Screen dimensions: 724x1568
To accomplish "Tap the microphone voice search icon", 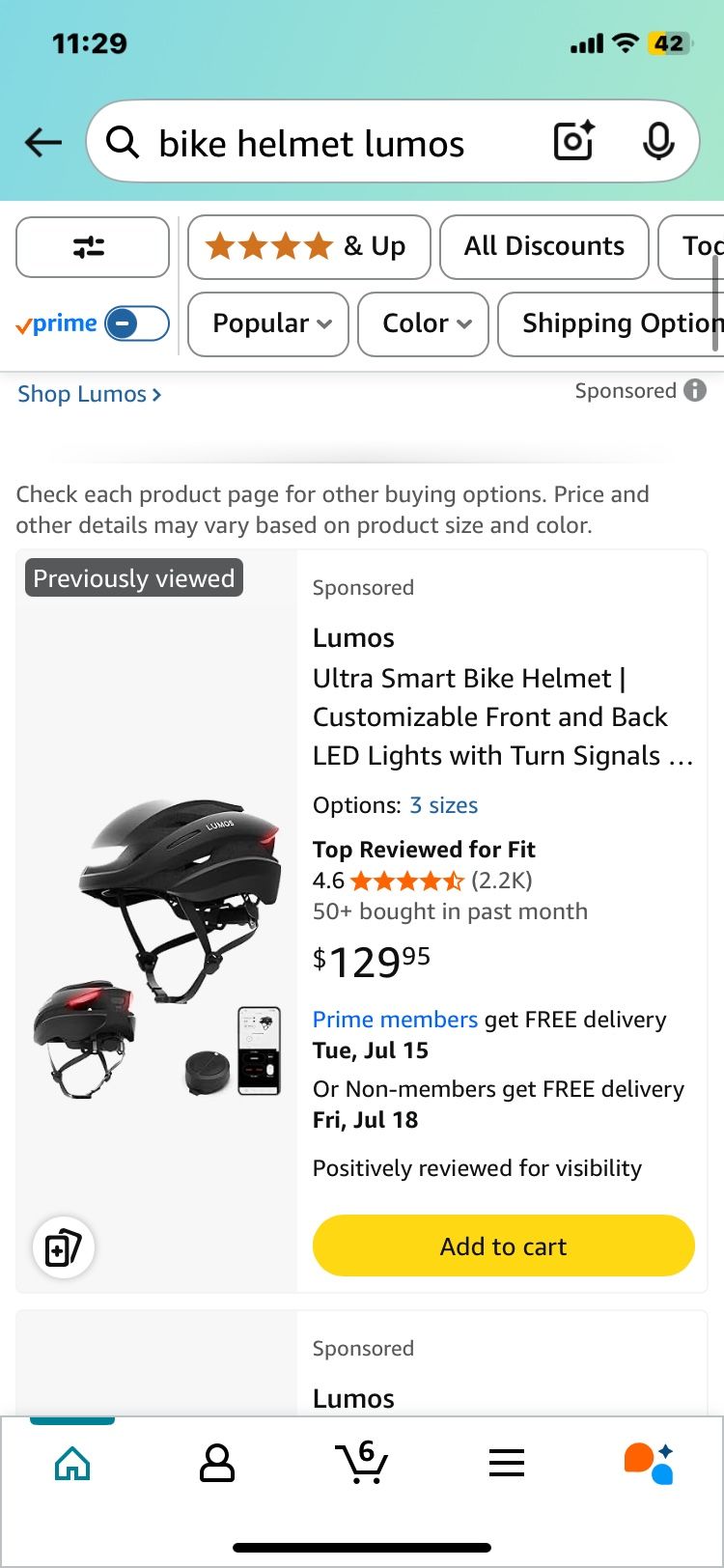I will pyautogui.click(x=658, y=142).
